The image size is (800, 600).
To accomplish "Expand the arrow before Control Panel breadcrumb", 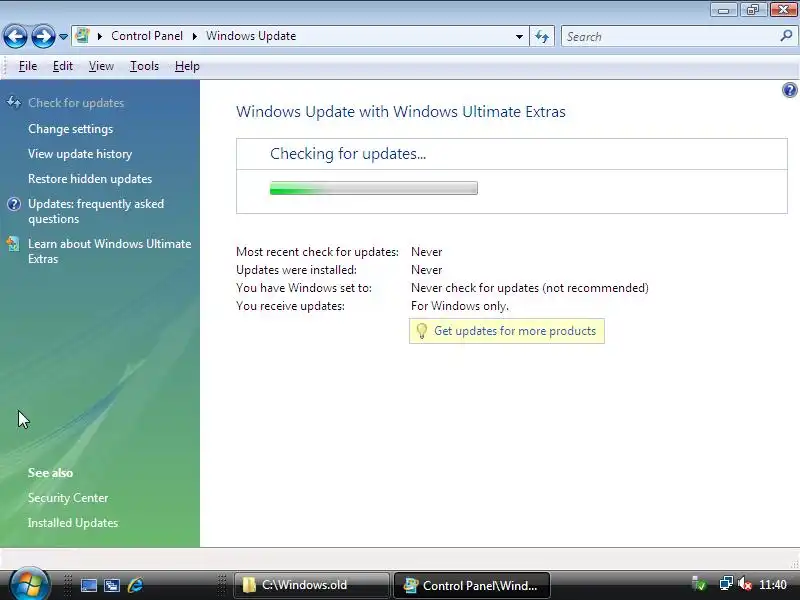I will pos(100,36).
